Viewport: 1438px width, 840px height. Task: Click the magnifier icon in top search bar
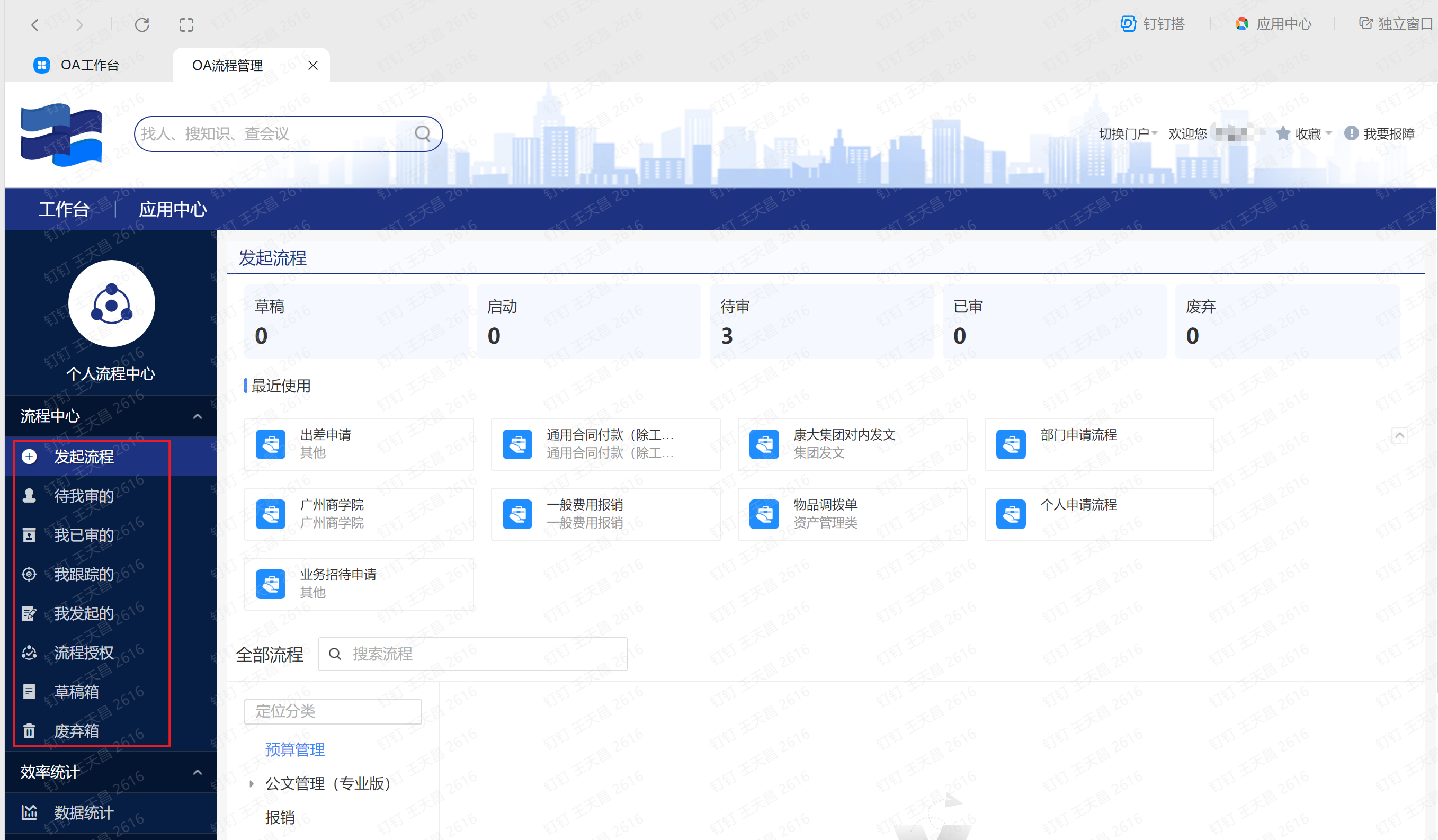(x=422, y=133)
